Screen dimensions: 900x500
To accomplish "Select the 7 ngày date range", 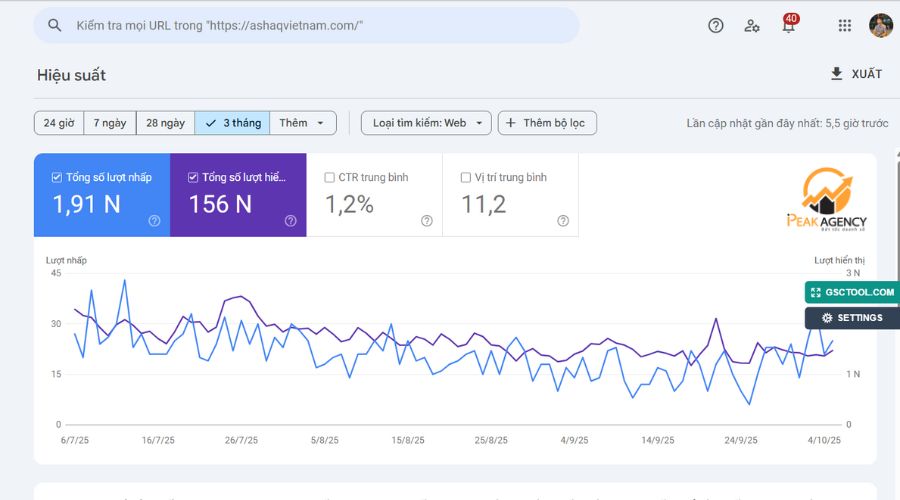I will [x=110, y=123].
